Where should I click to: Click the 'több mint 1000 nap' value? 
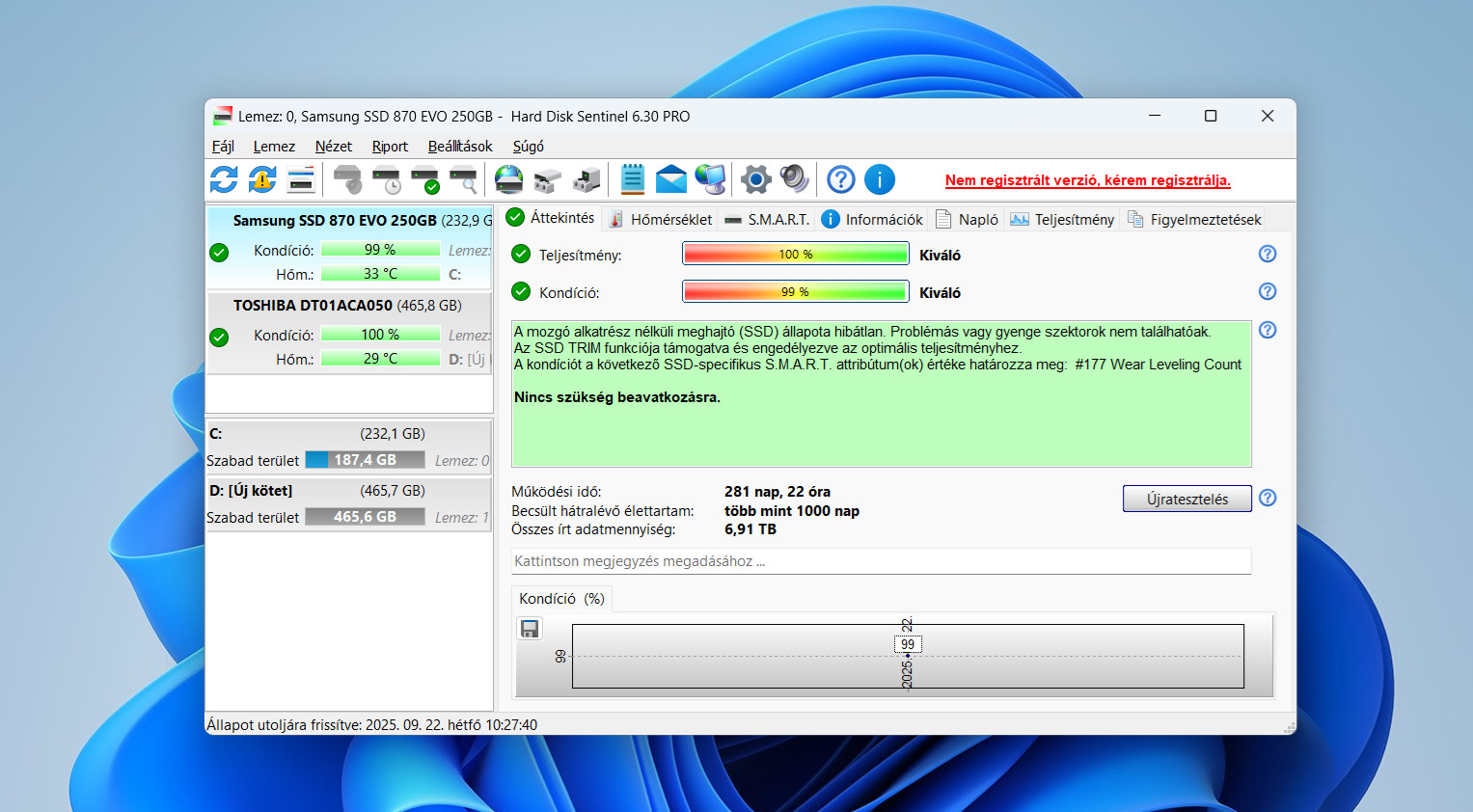[x=792, y=511]
